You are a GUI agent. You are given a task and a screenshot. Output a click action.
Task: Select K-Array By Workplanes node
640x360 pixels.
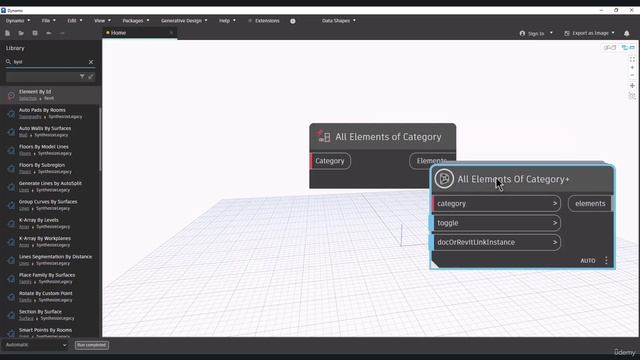tap(50, 242)
